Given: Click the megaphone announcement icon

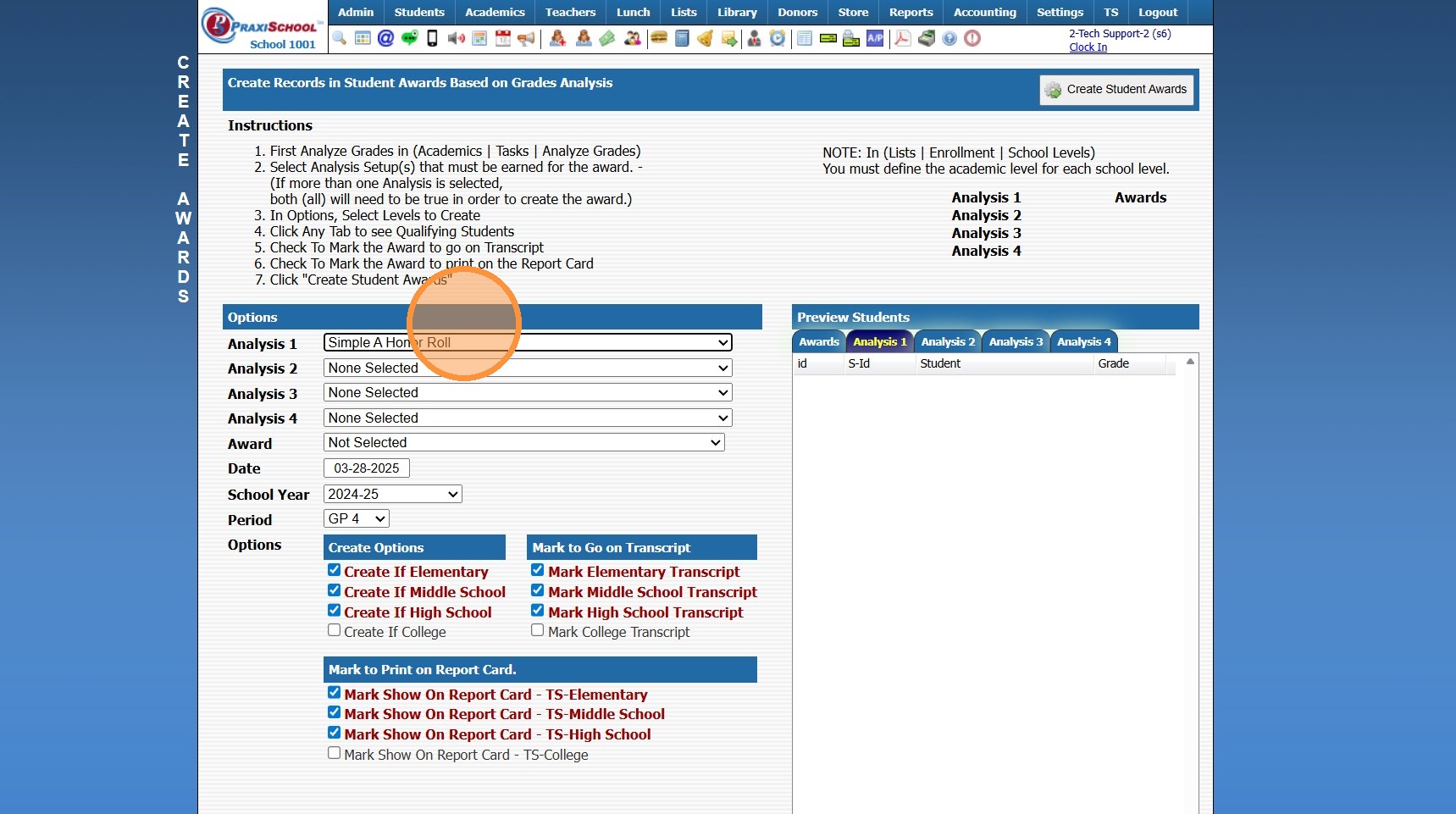Looking at the screenshot, I should point(526,38).
